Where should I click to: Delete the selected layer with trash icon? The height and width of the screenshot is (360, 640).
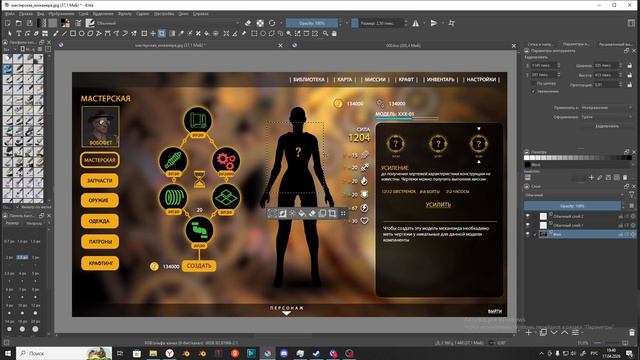point(632,332)
